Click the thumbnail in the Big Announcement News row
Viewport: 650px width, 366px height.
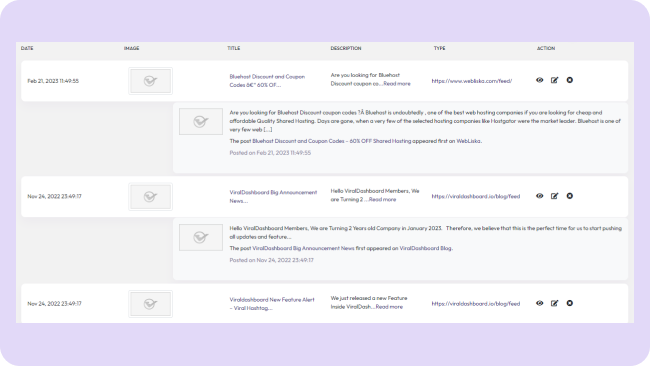(x=150, y=196)
